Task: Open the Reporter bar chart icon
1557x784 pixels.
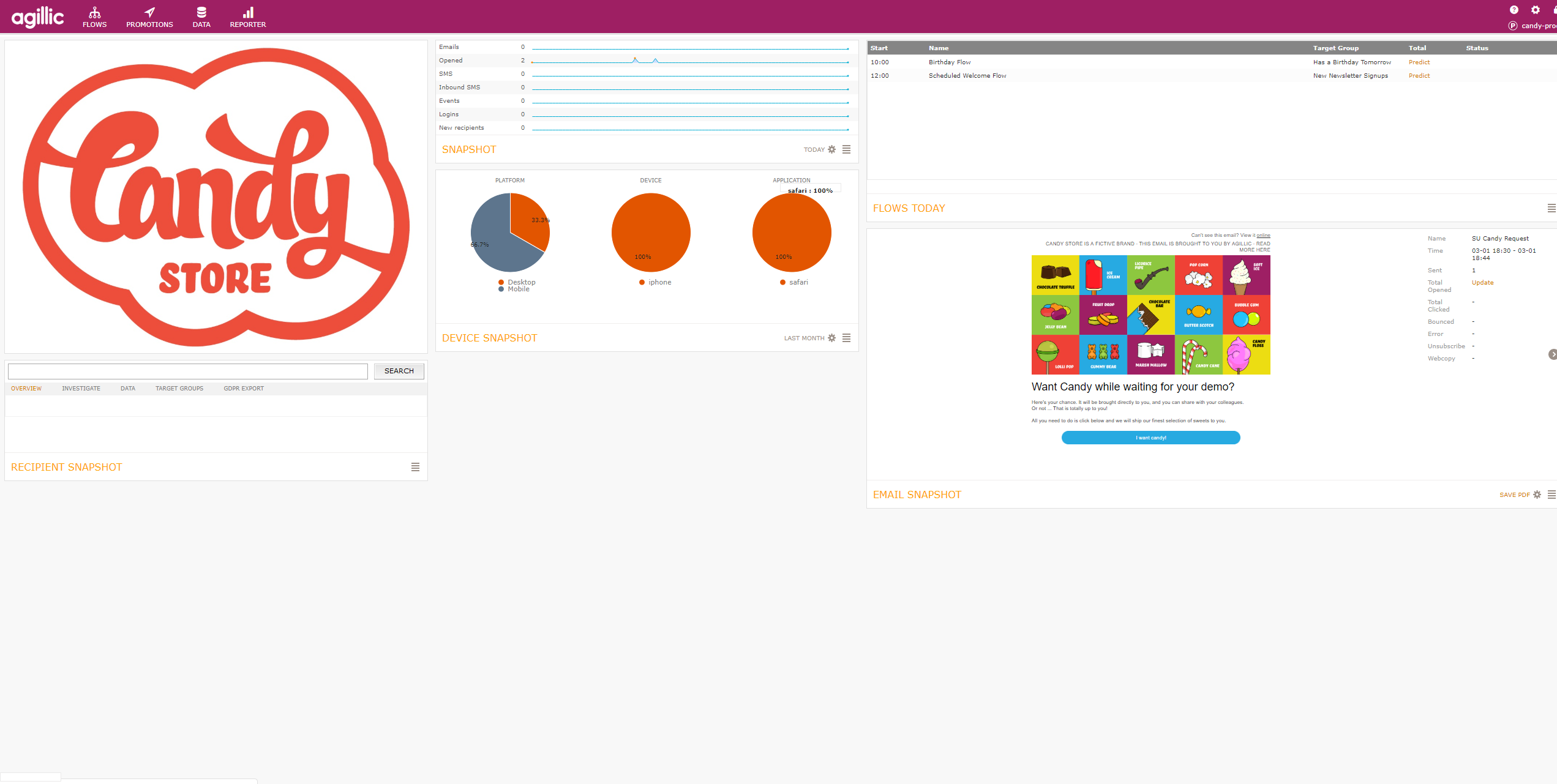Action: 248,12
